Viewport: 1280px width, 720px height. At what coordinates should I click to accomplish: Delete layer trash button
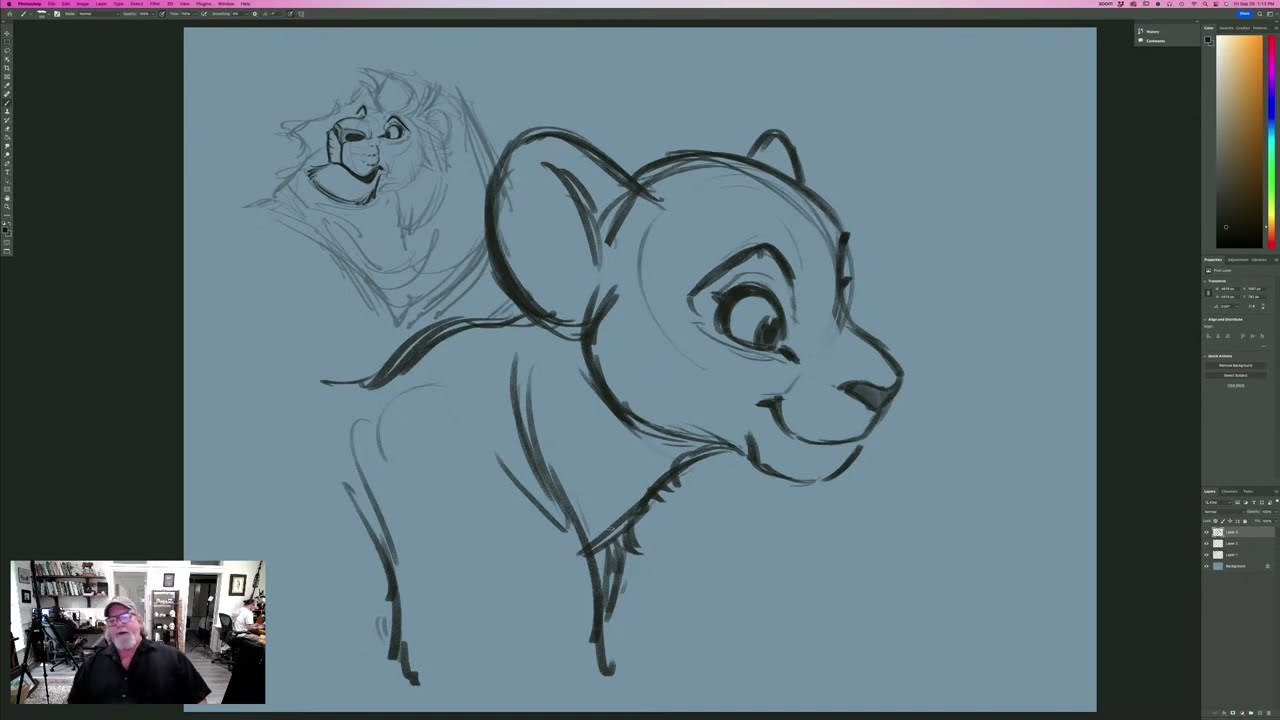[x=1269, y=713]
